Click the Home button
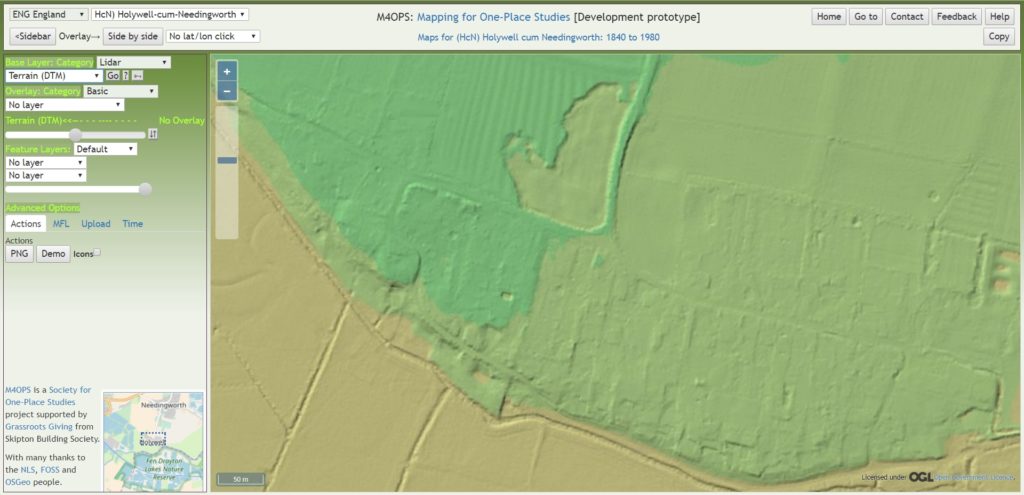1024x495 pixels. 829,17
